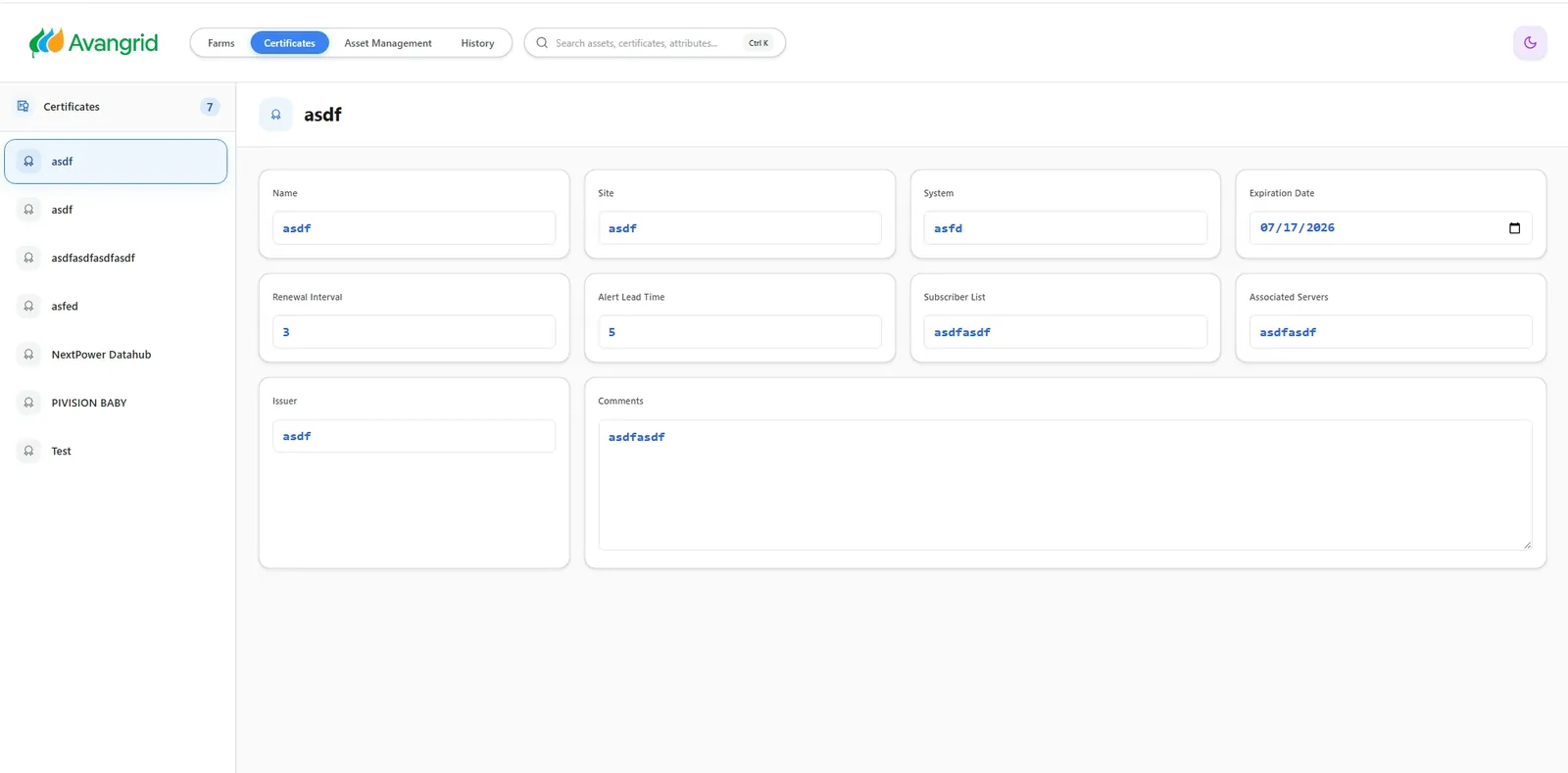Edit the Site field
Screen dimensions: 1568x773
click(x=740, y=228)
